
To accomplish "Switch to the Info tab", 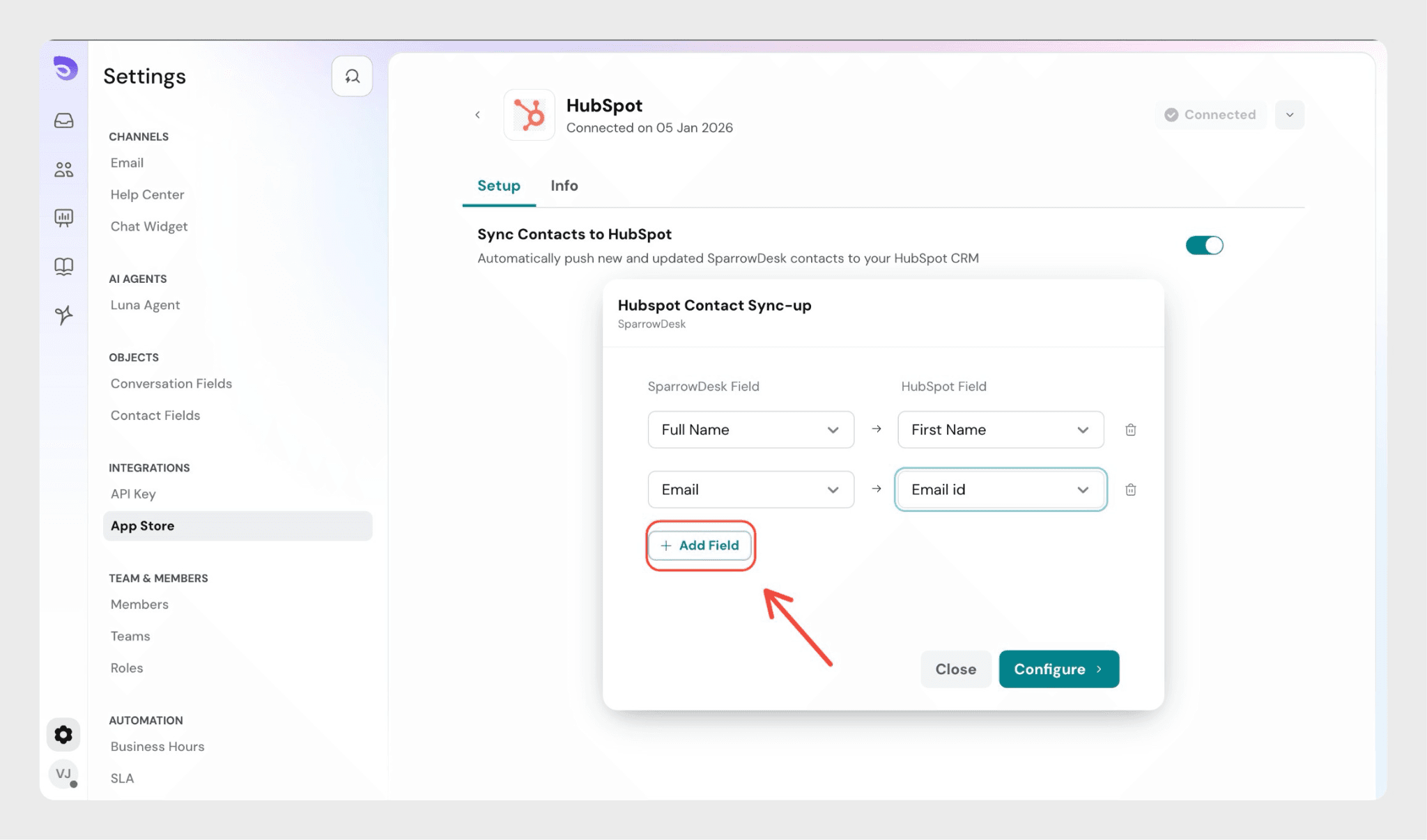I will (x=564, y=186).
